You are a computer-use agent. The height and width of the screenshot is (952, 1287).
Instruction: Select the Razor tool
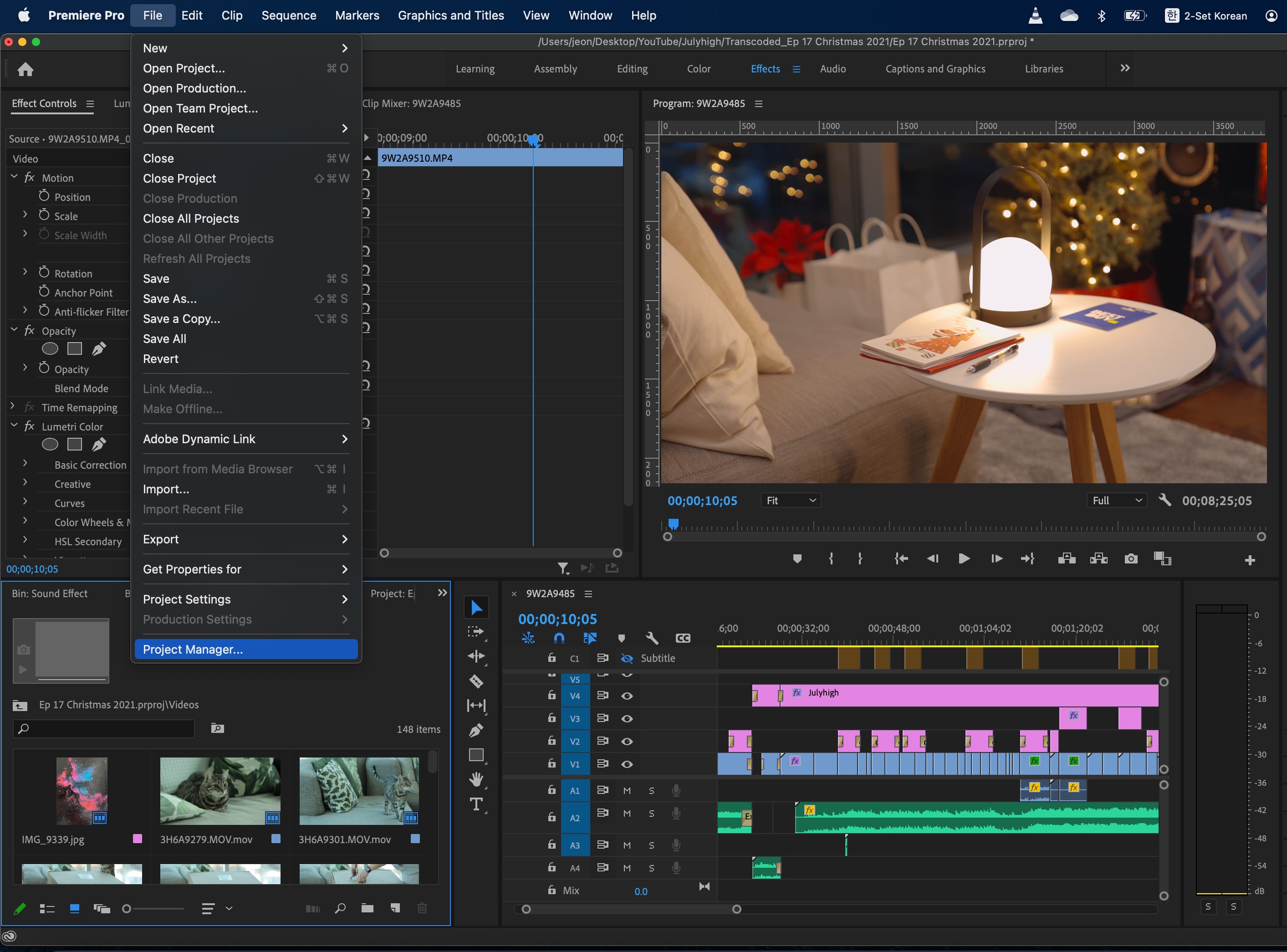(476, 681)
